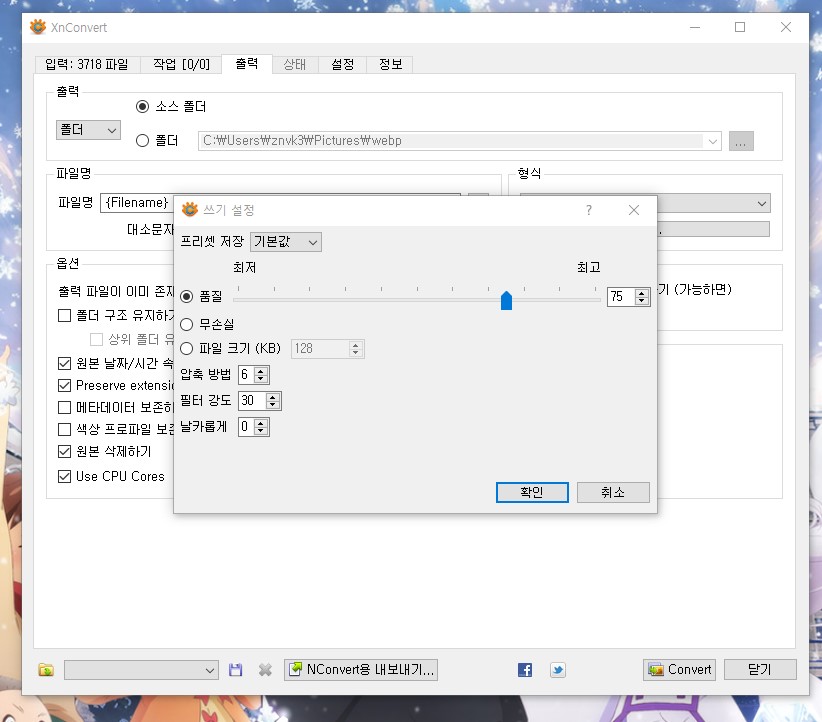Delete preset with the X icon
The height and width of the screenshot is (722, 822).
265,670
